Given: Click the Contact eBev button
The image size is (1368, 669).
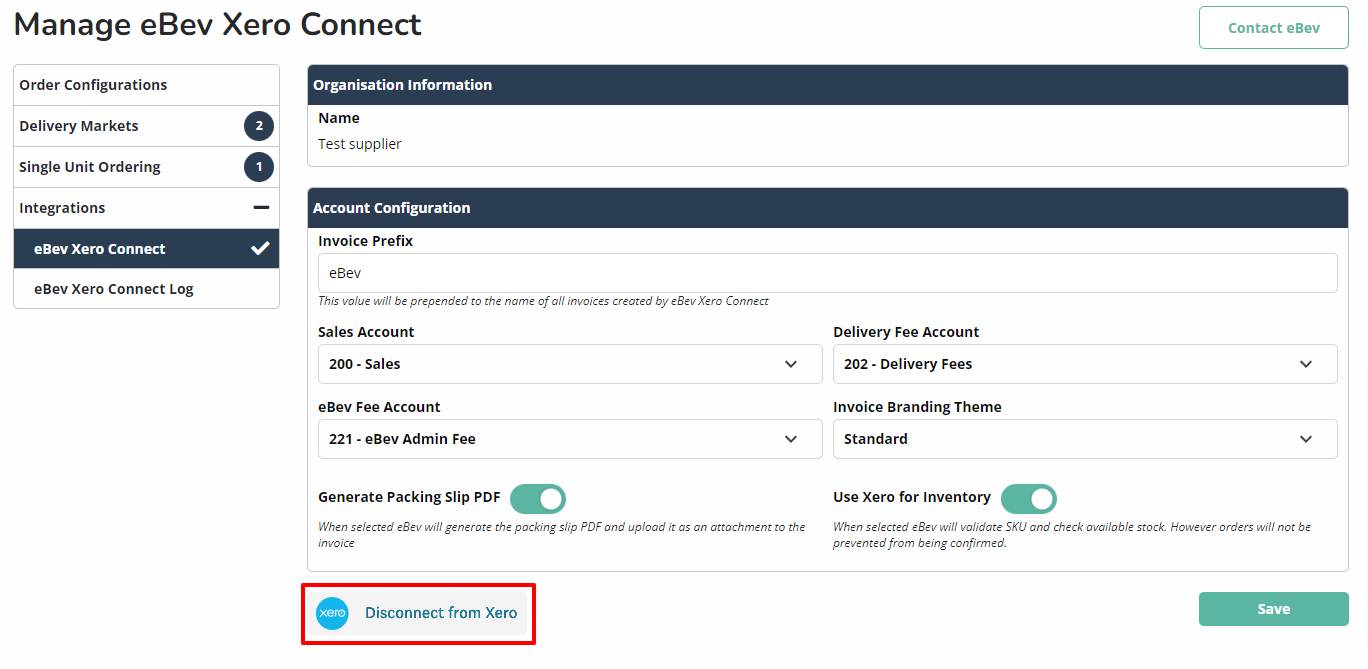Looking at the screenshot, I should point(1274,28).
